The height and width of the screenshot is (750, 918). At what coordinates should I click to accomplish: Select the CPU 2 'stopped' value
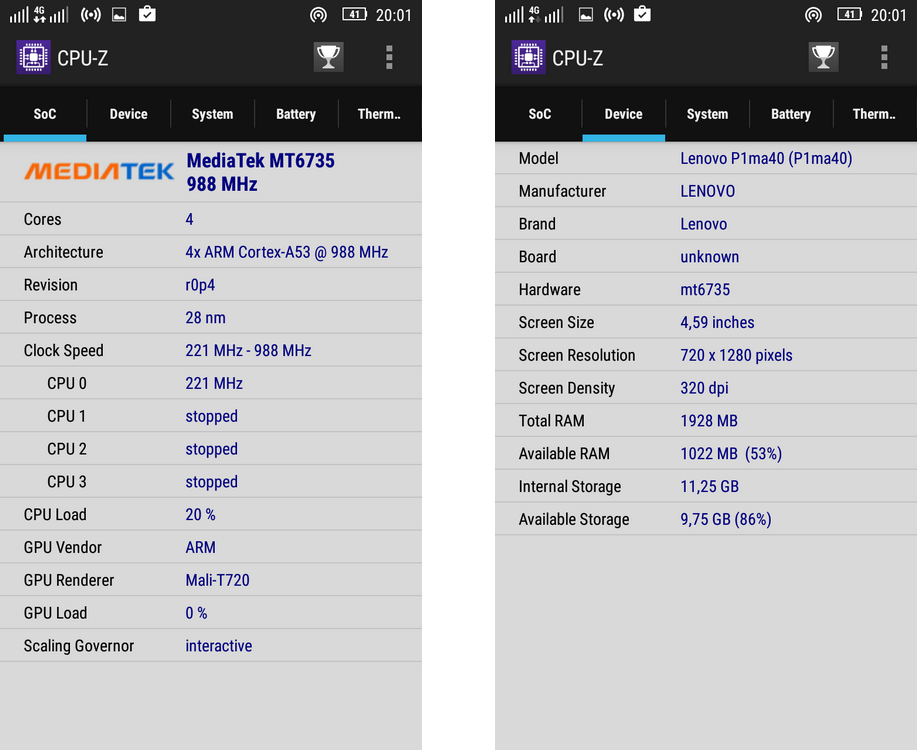pyautogui.click(x=211, y=449)
